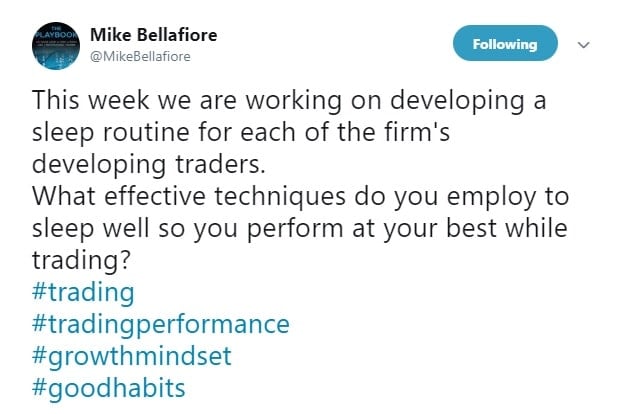Image resolution: width=625 pixels, height=414 pixels.
Task: Click the "developing traders." text line
Action: click(149, 164)
